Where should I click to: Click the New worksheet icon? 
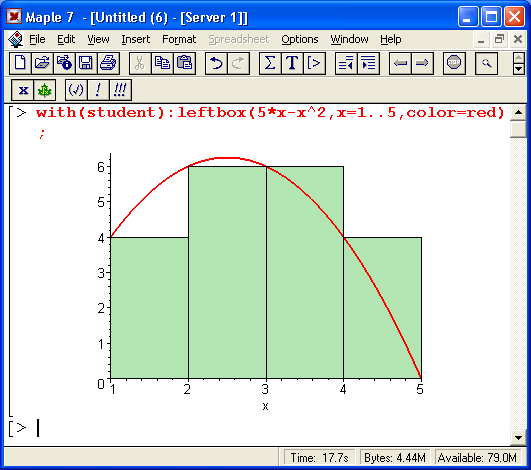click(x=20, y=63)
